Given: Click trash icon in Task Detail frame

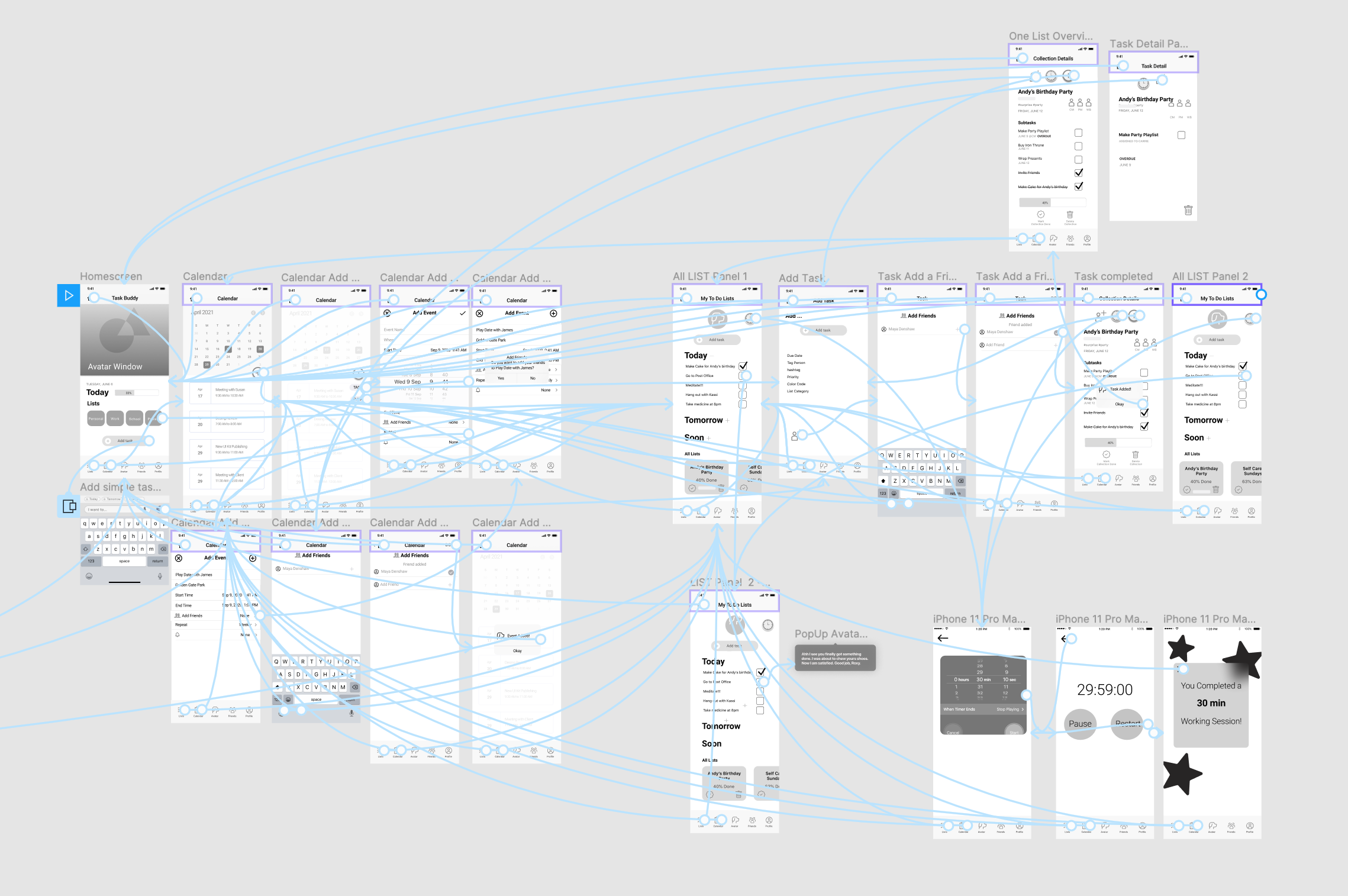Looking at the screenshot, I should pyautogui.click(x=1188, y=210).
